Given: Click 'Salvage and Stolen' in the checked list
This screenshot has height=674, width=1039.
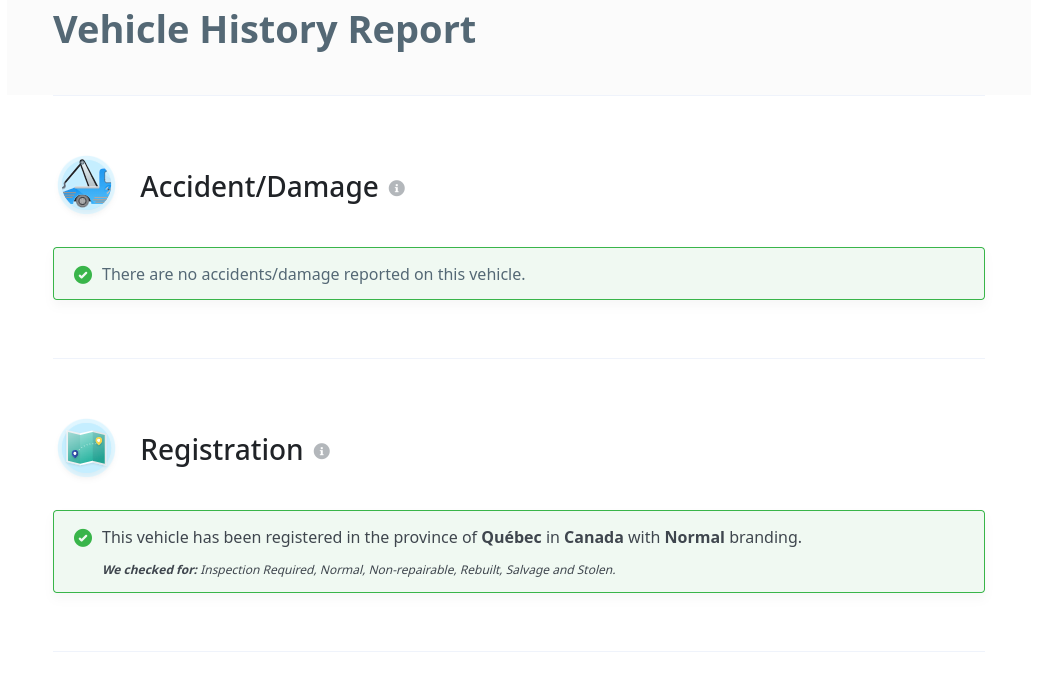Looking at the screenshot, I should [561, 569].
